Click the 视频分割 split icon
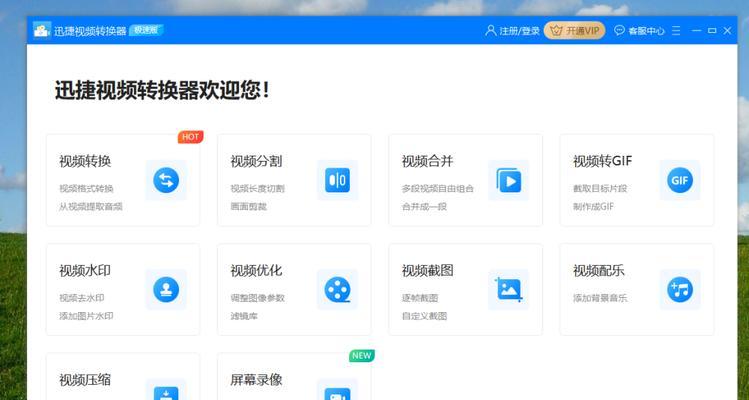 coord(337,180)
